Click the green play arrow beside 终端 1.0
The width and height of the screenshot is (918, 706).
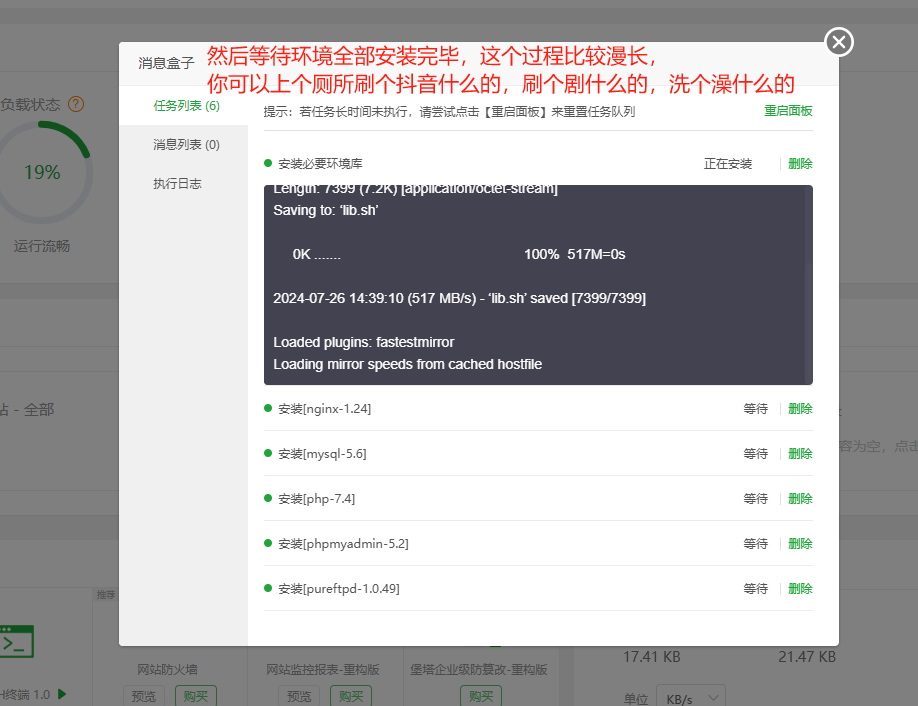pos(62,693)
